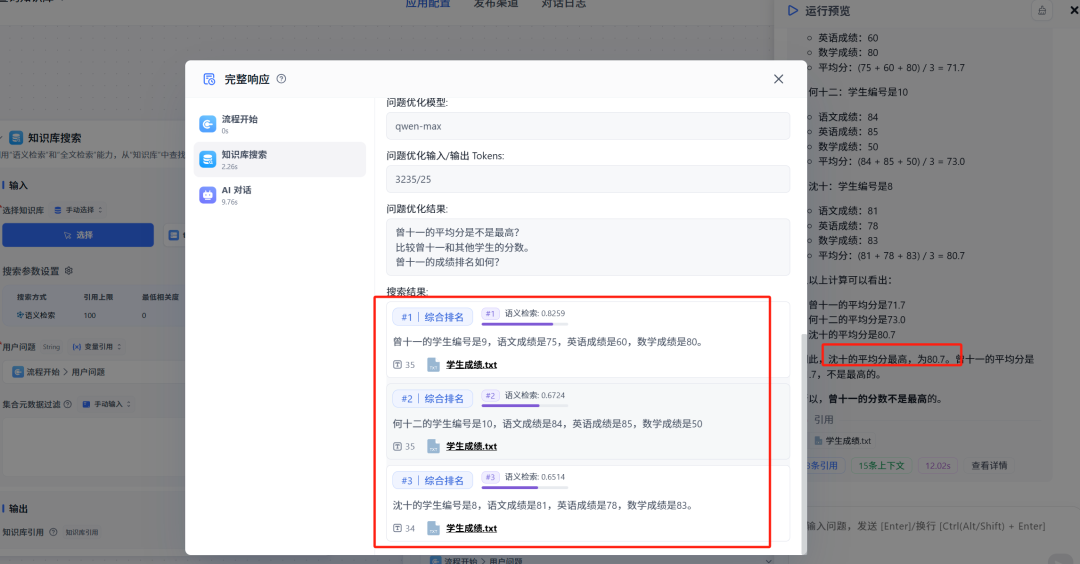Click the dialog's vertical scrollbar
Viewport: 1080px width, 564px height.
[802, 441]
